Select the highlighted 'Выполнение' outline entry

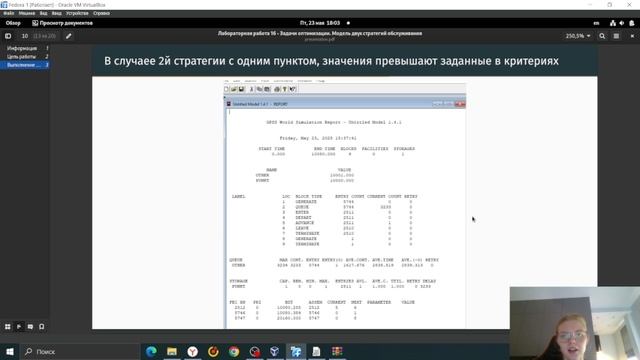click(25, 65)
